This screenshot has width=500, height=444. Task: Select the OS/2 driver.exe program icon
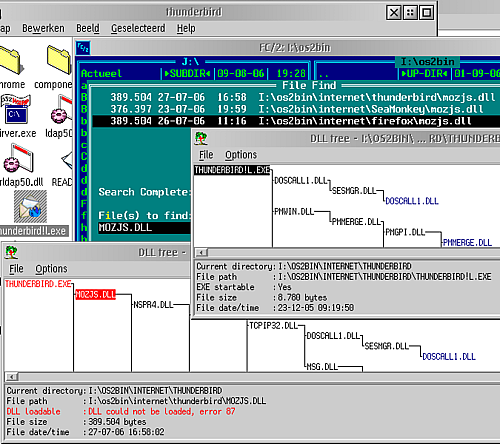point(16,109)
